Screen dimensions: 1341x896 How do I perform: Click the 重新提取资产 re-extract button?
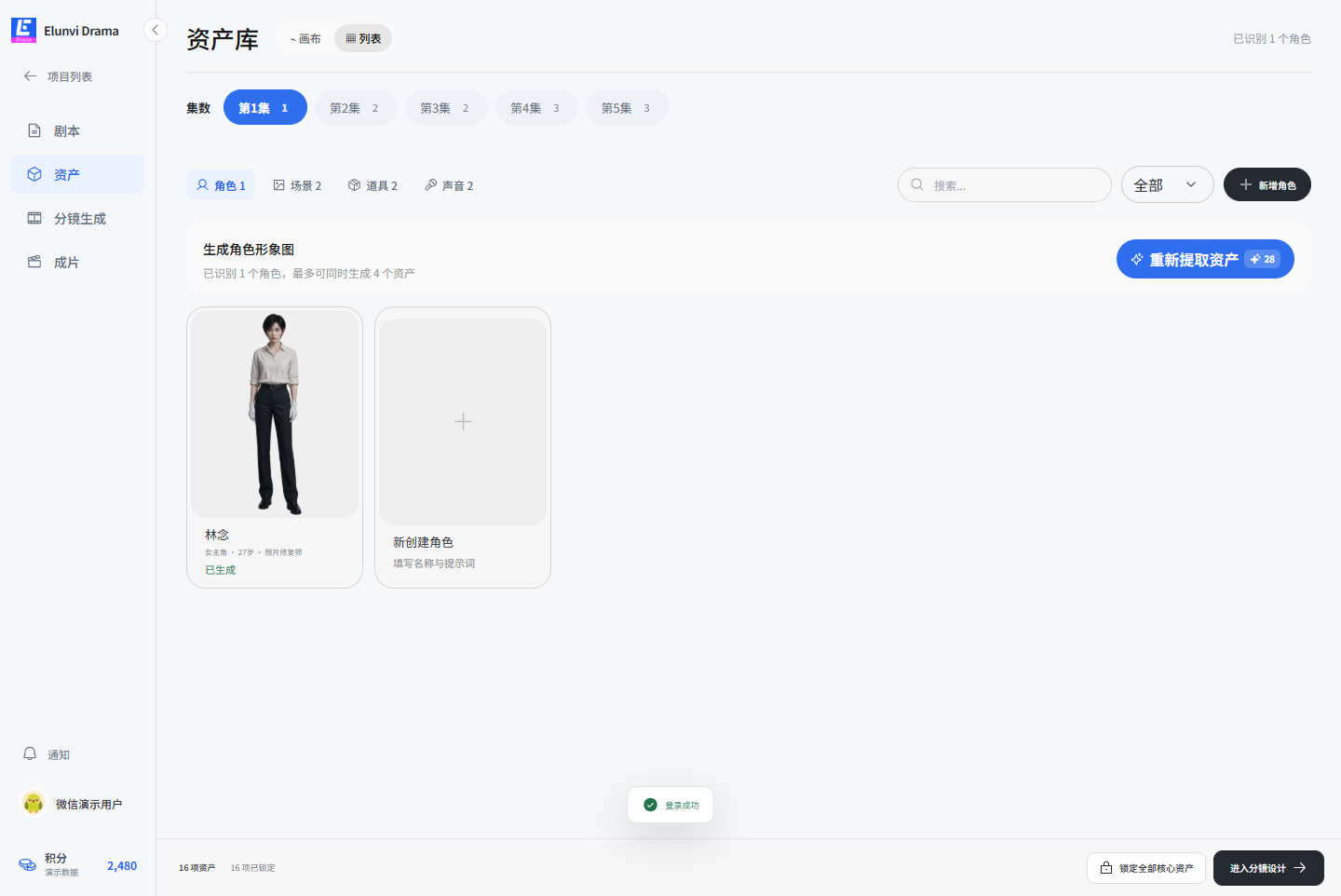1205,259
